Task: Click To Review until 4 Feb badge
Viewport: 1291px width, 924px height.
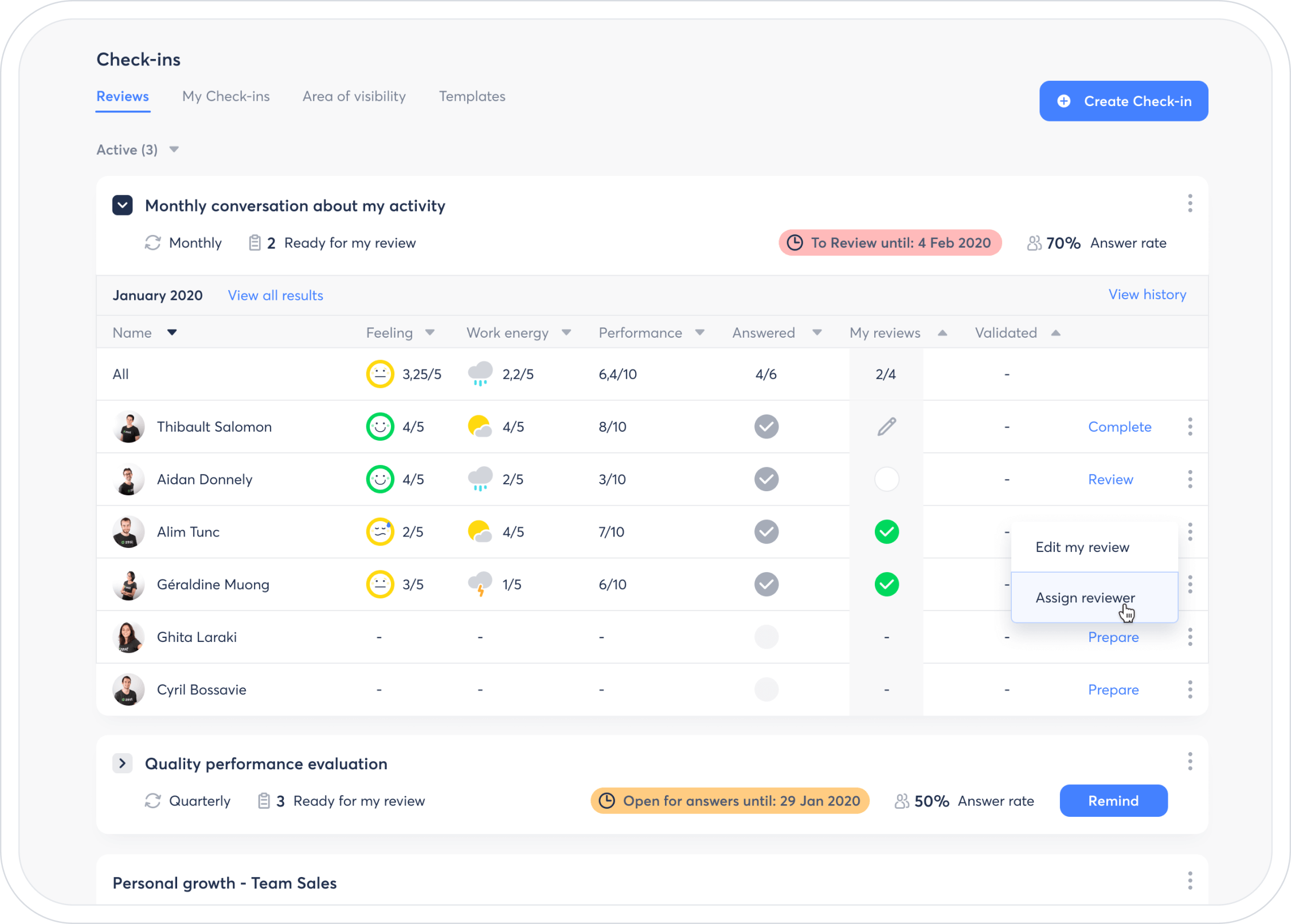Action: [890, 243]
